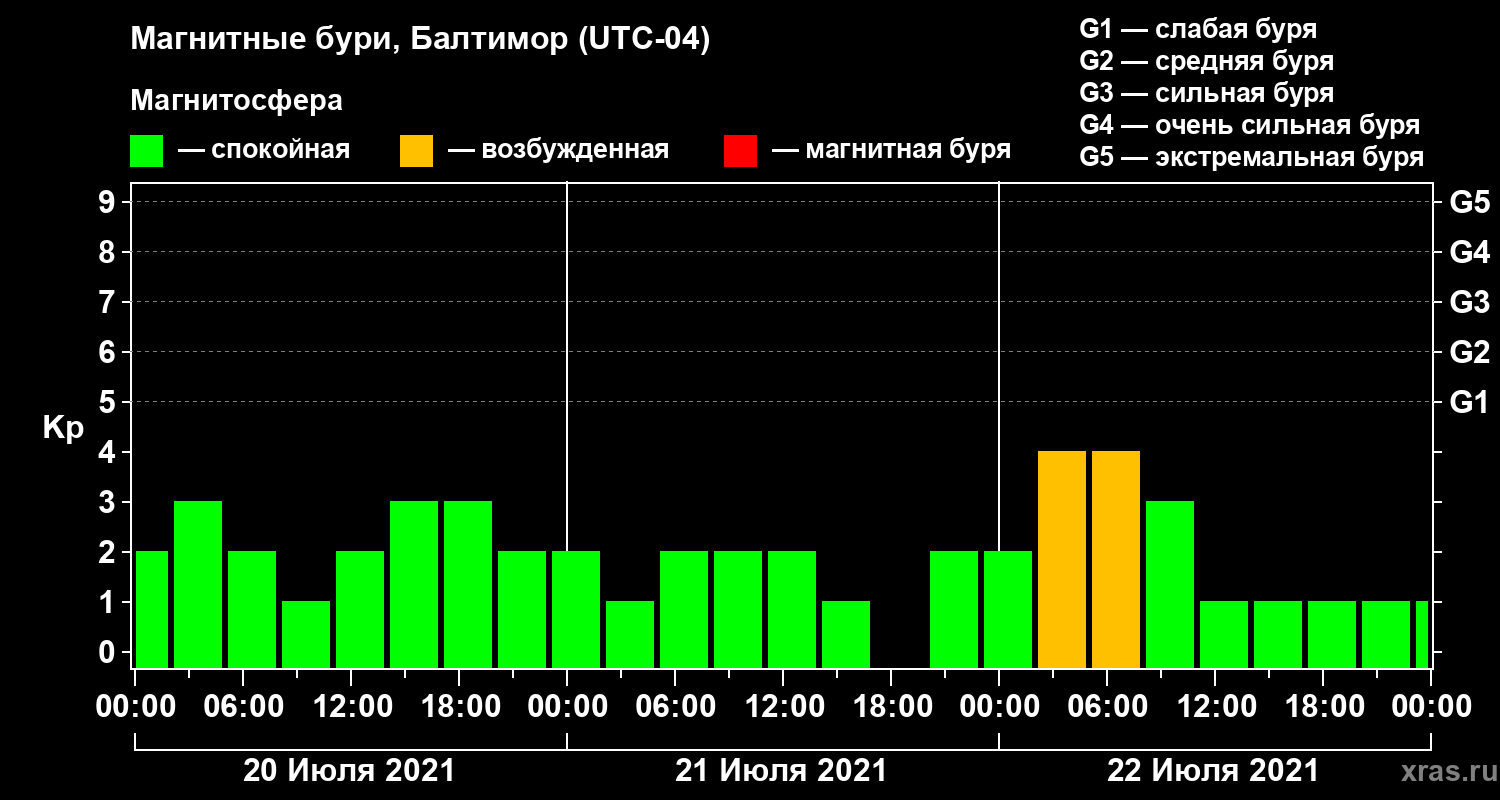Click the orange excited magnetosphere legend swatch

416,151
